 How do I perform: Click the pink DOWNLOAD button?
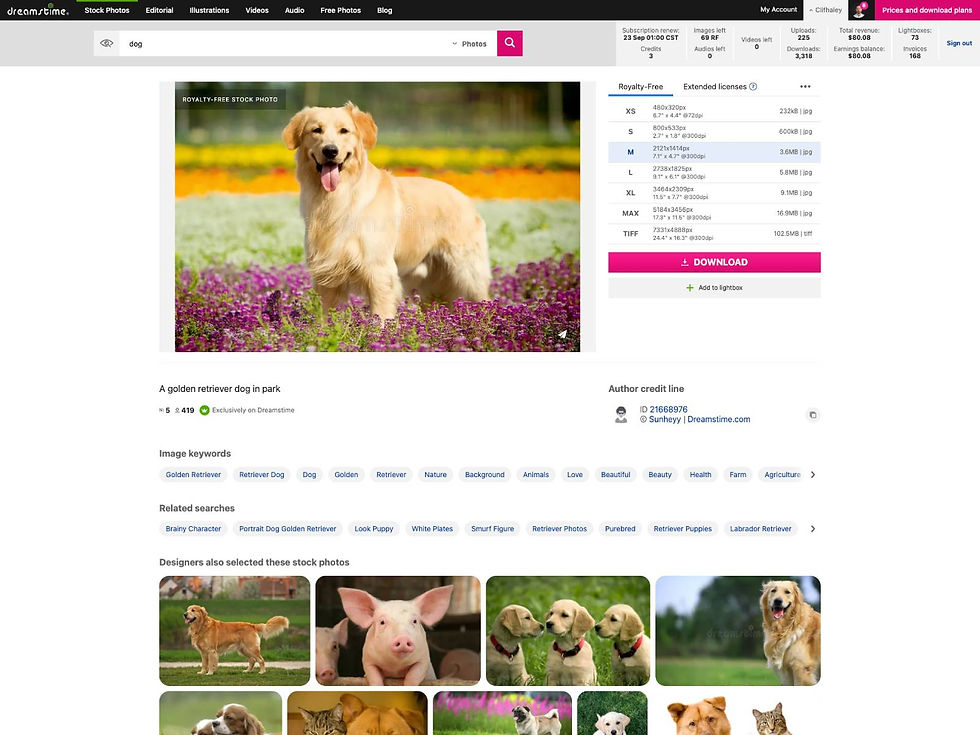714,262
